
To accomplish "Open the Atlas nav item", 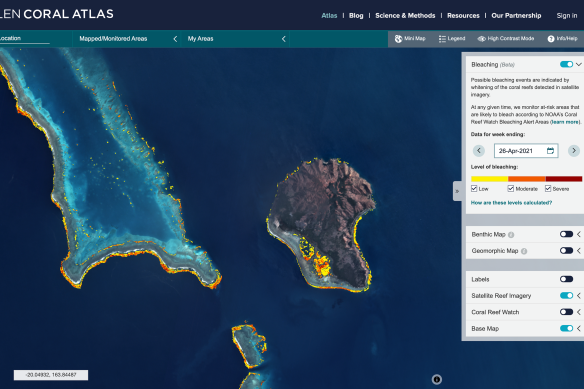I will (x=329, y=16).
